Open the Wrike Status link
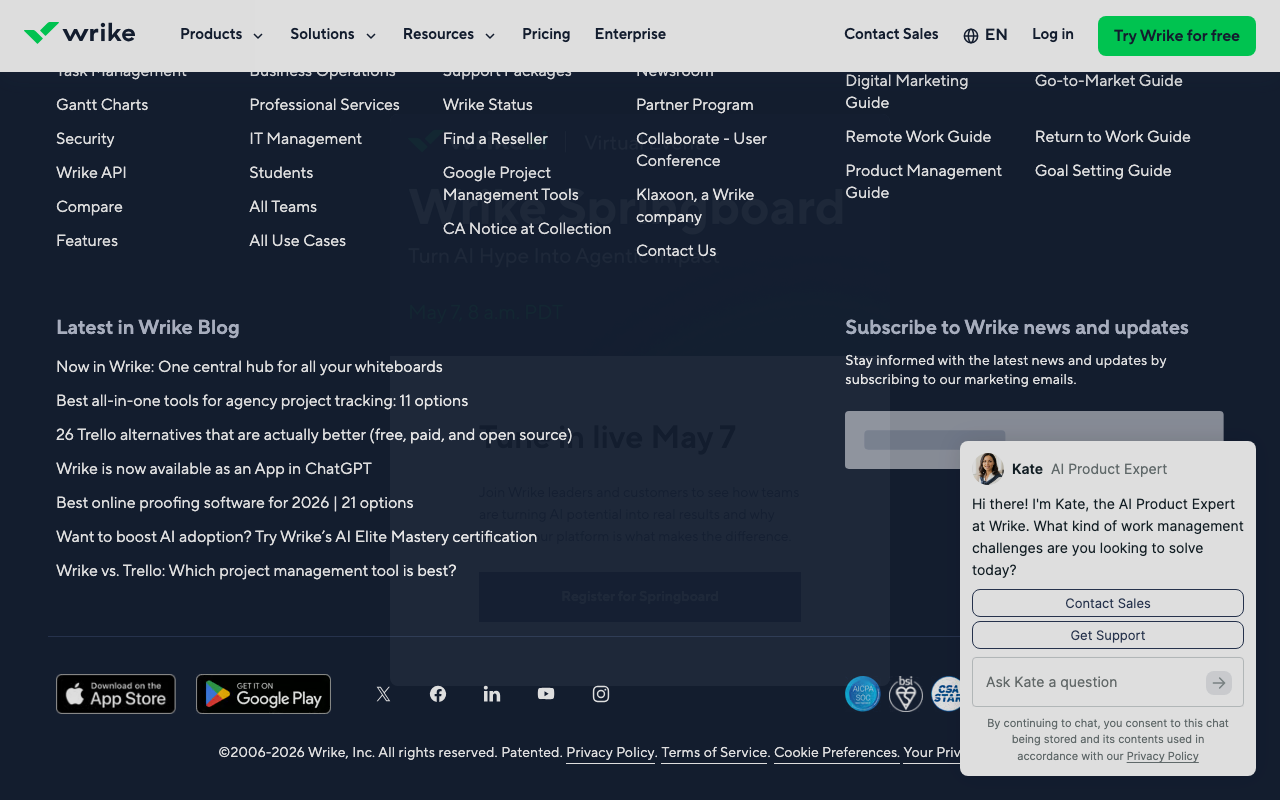The width and height of the screenshot is (1280, 800). (x=488, y=105)
